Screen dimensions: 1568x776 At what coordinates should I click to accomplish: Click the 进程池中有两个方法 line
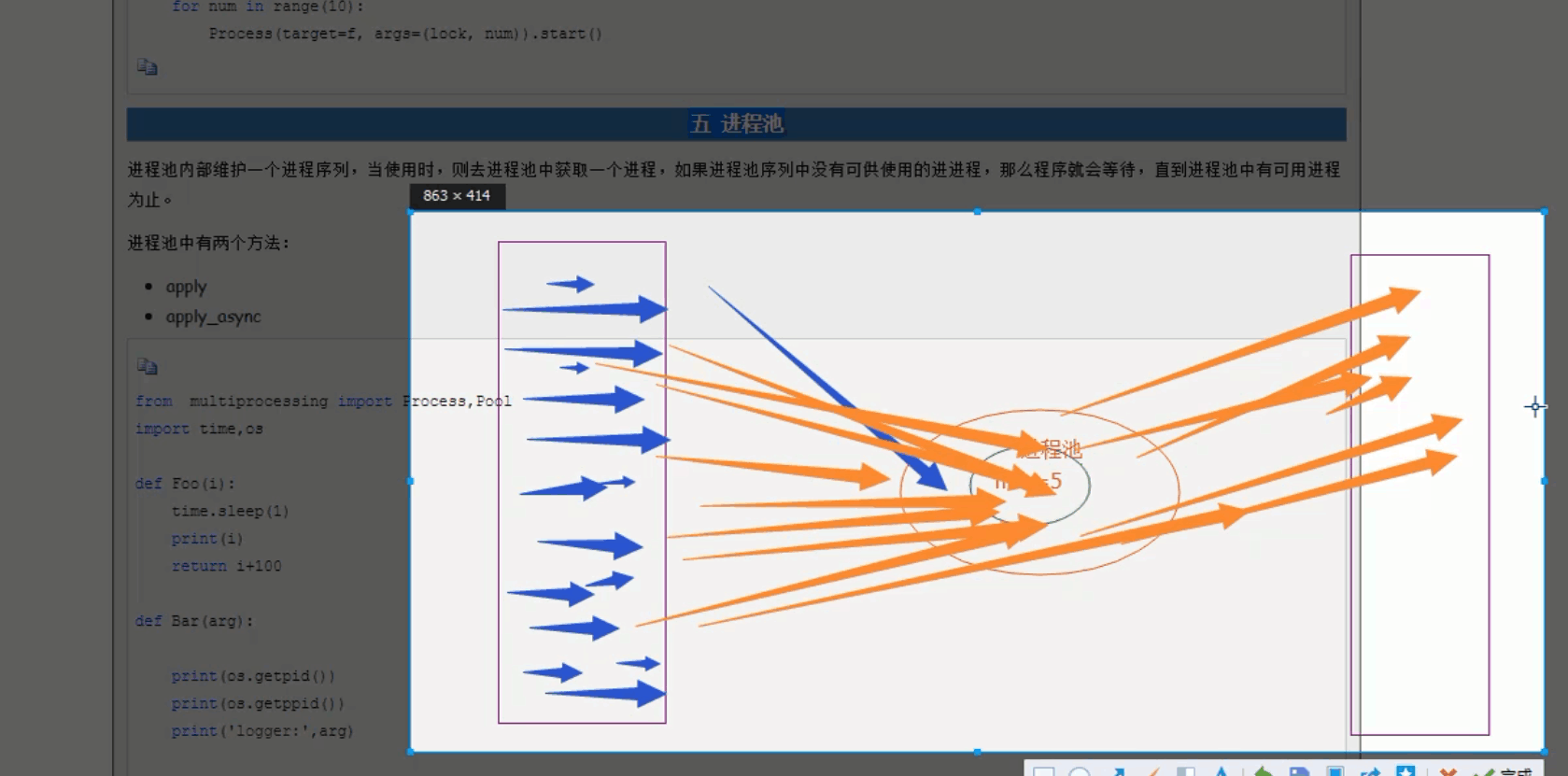pos(208,243)
